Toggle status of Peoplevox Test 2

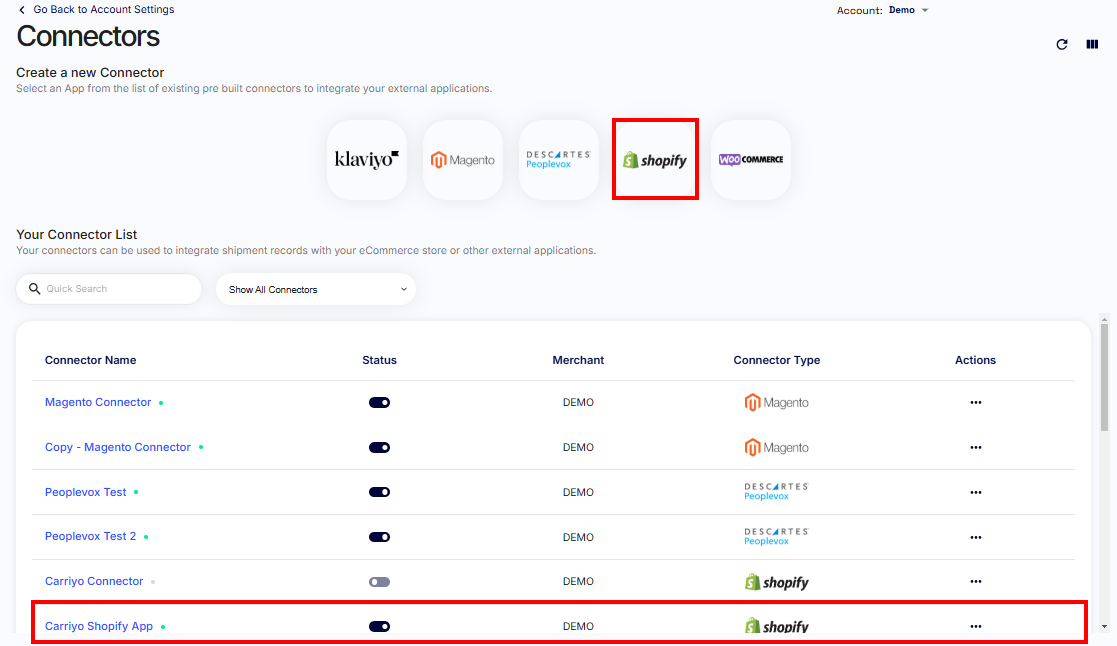pyautogui.click(x=379, y=537)
